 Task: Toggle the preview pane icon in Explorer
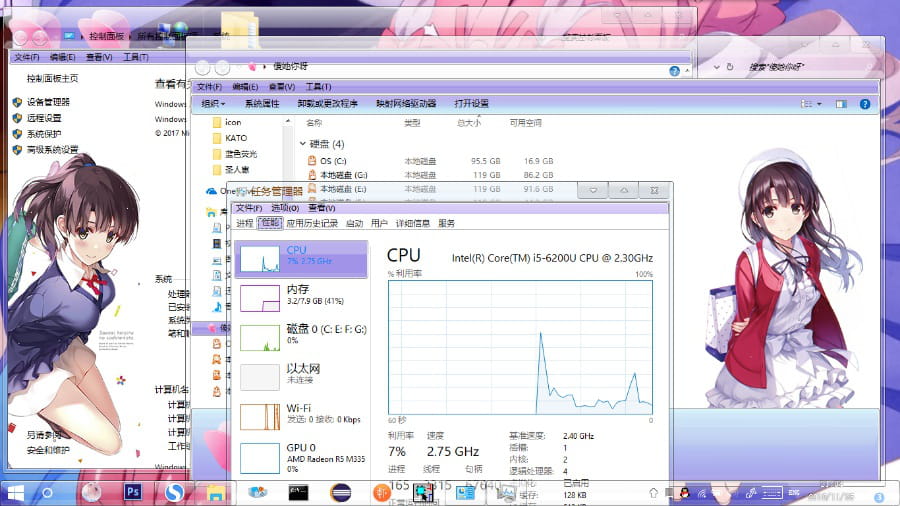tap(841, 104)
